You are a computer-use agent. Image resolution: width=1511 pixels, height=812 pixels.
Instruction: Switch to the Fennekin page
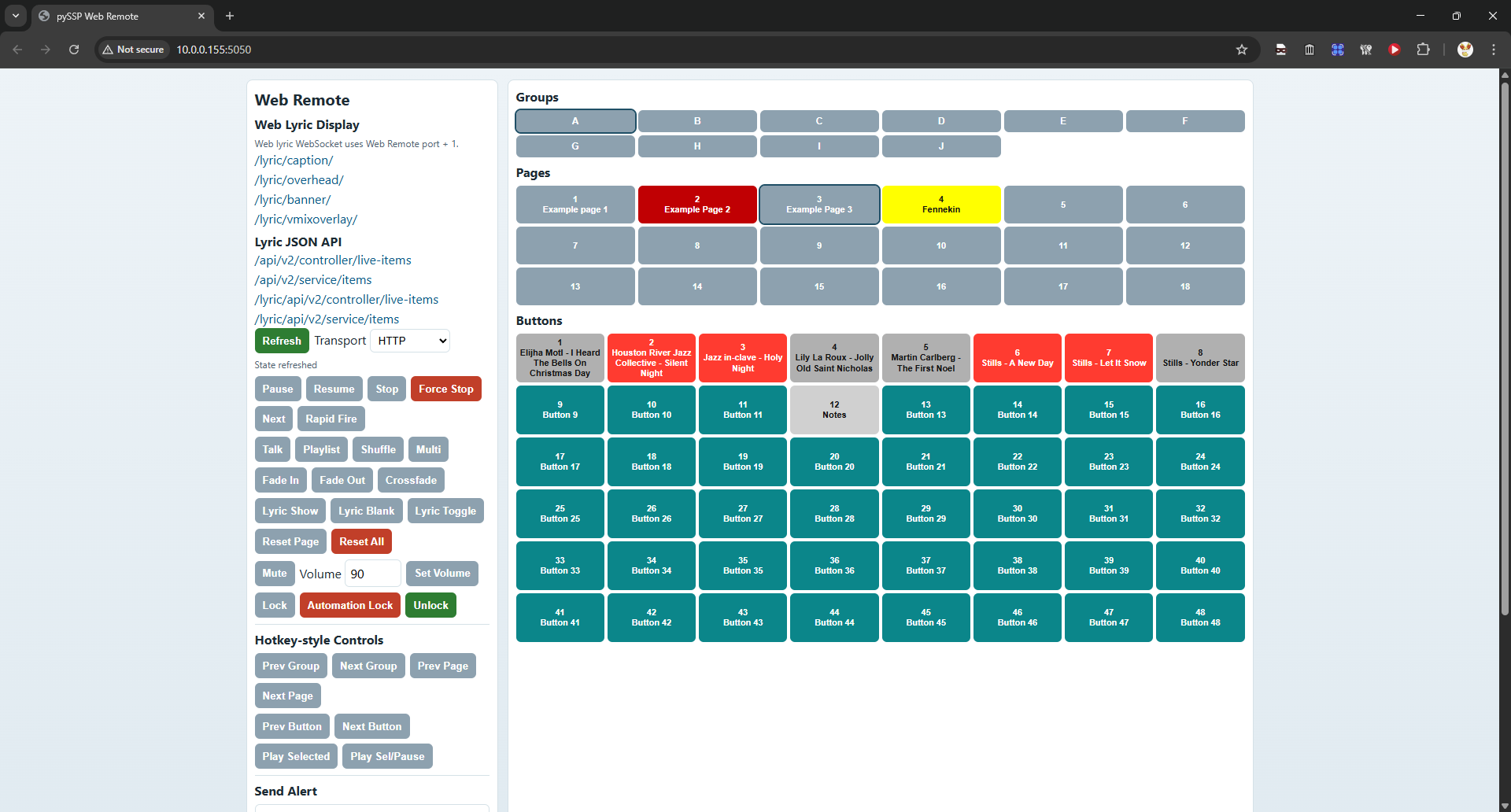click(940, 204)
